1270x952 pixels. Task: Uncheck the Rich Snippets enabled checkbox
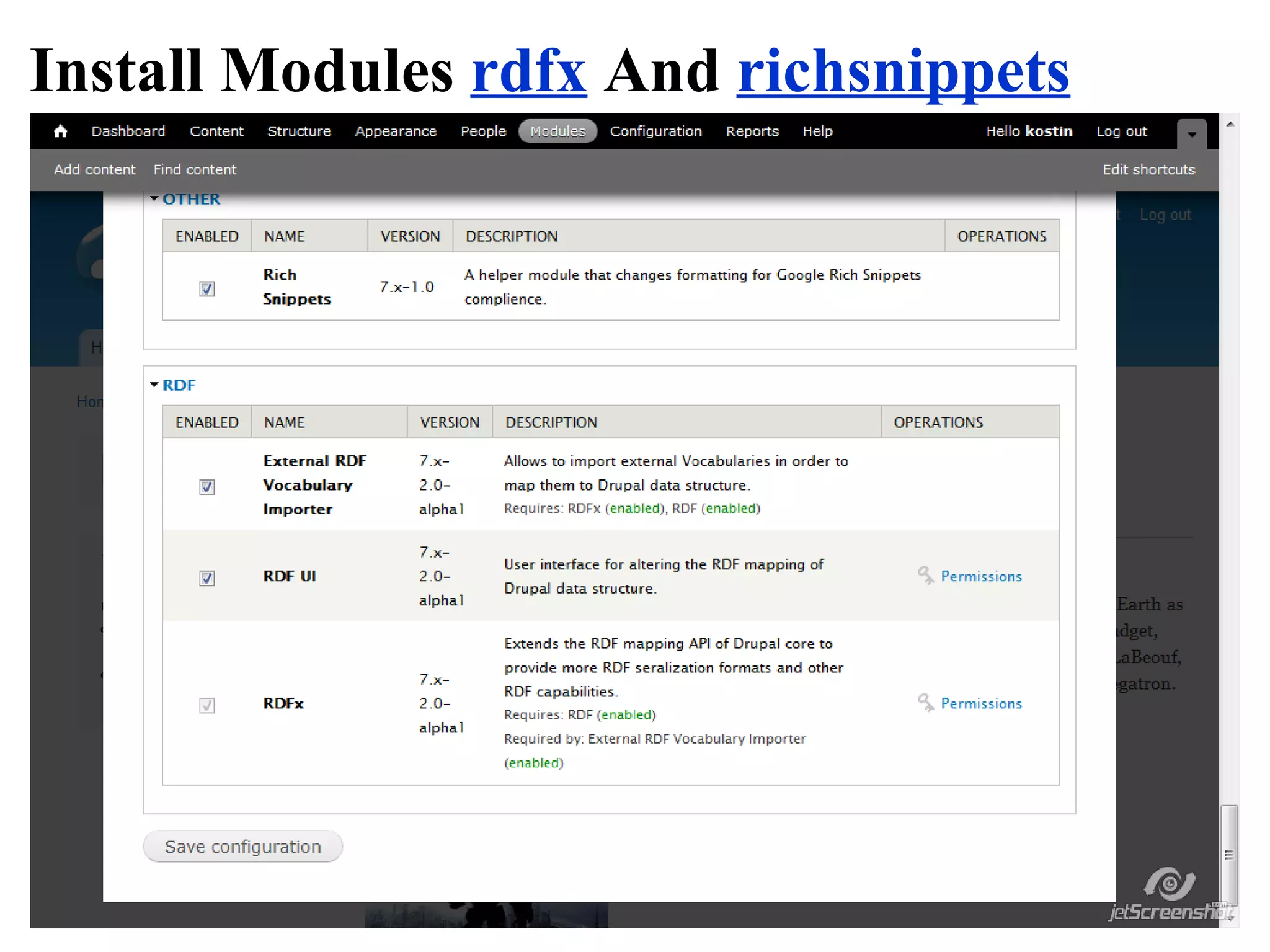[x=206, y=288]
